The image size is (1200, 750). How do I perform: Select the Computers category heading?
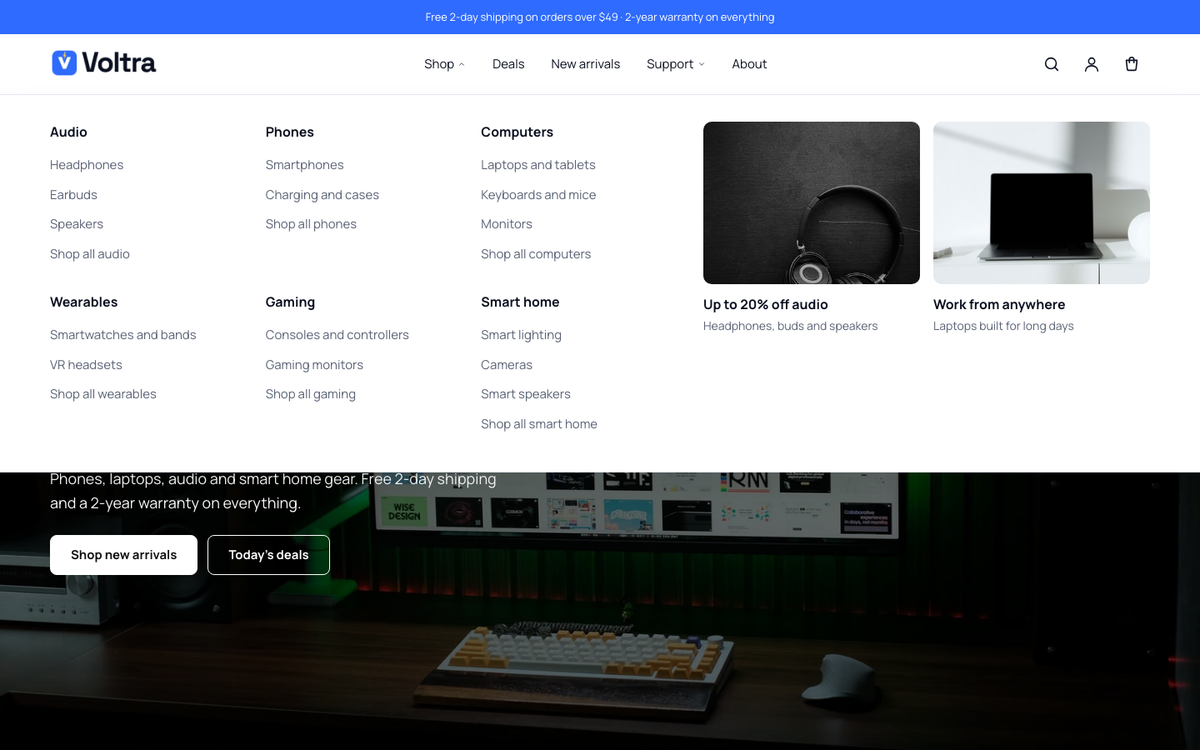click(x=517, y=132)
